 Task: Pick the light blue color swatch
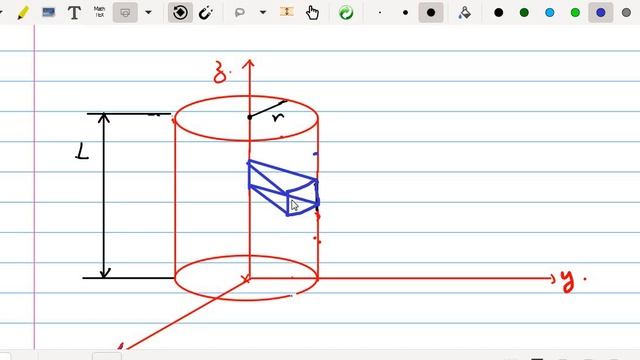coord(550,13)
